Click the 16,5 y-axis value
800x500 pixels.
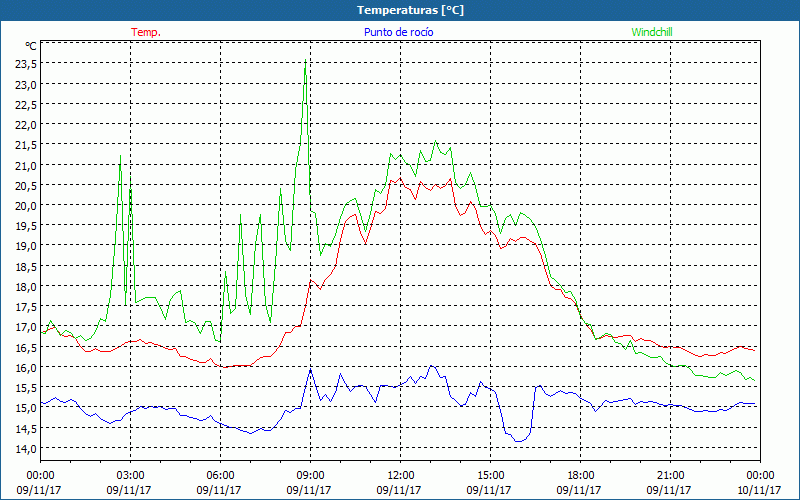26,347
